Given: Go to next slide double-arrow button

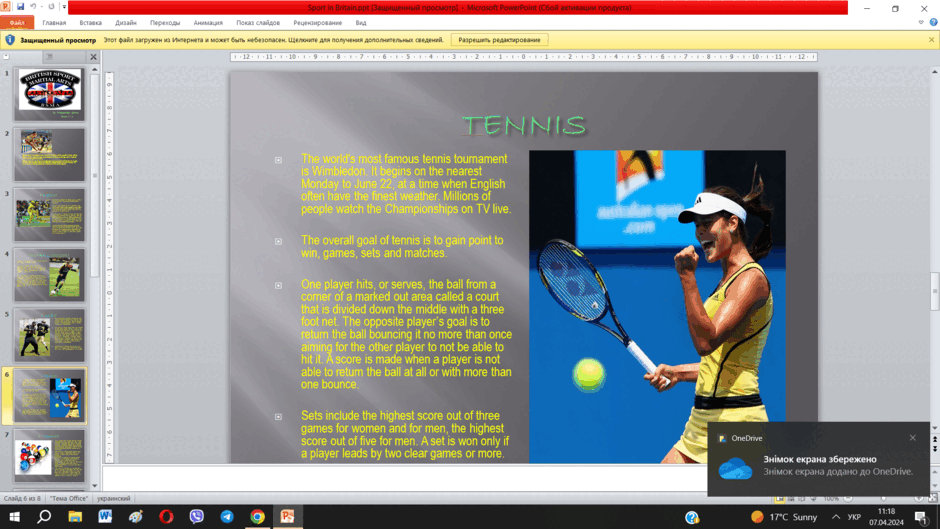Looking at the screenshot, I should click(935, 449).
